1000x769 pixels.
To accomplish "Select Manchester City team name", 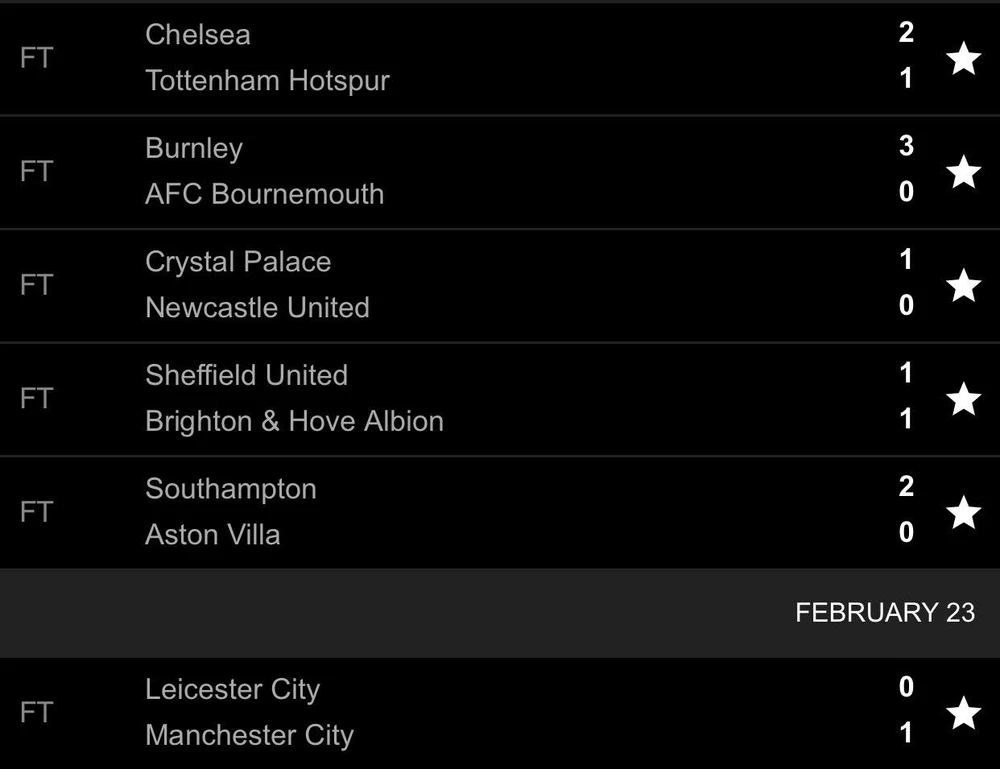I will click(x=249, y=736).
